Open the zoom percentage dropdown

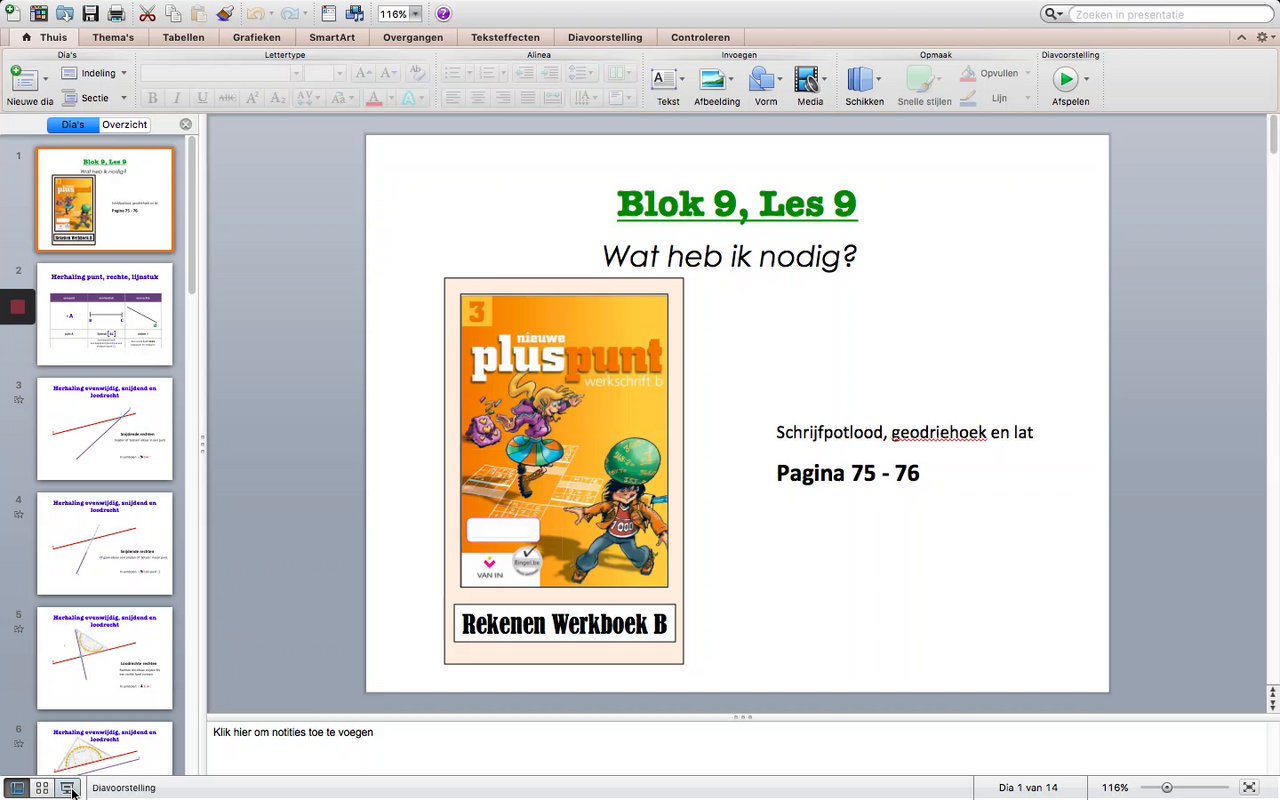pyautogui.click(x=415, y=14)
